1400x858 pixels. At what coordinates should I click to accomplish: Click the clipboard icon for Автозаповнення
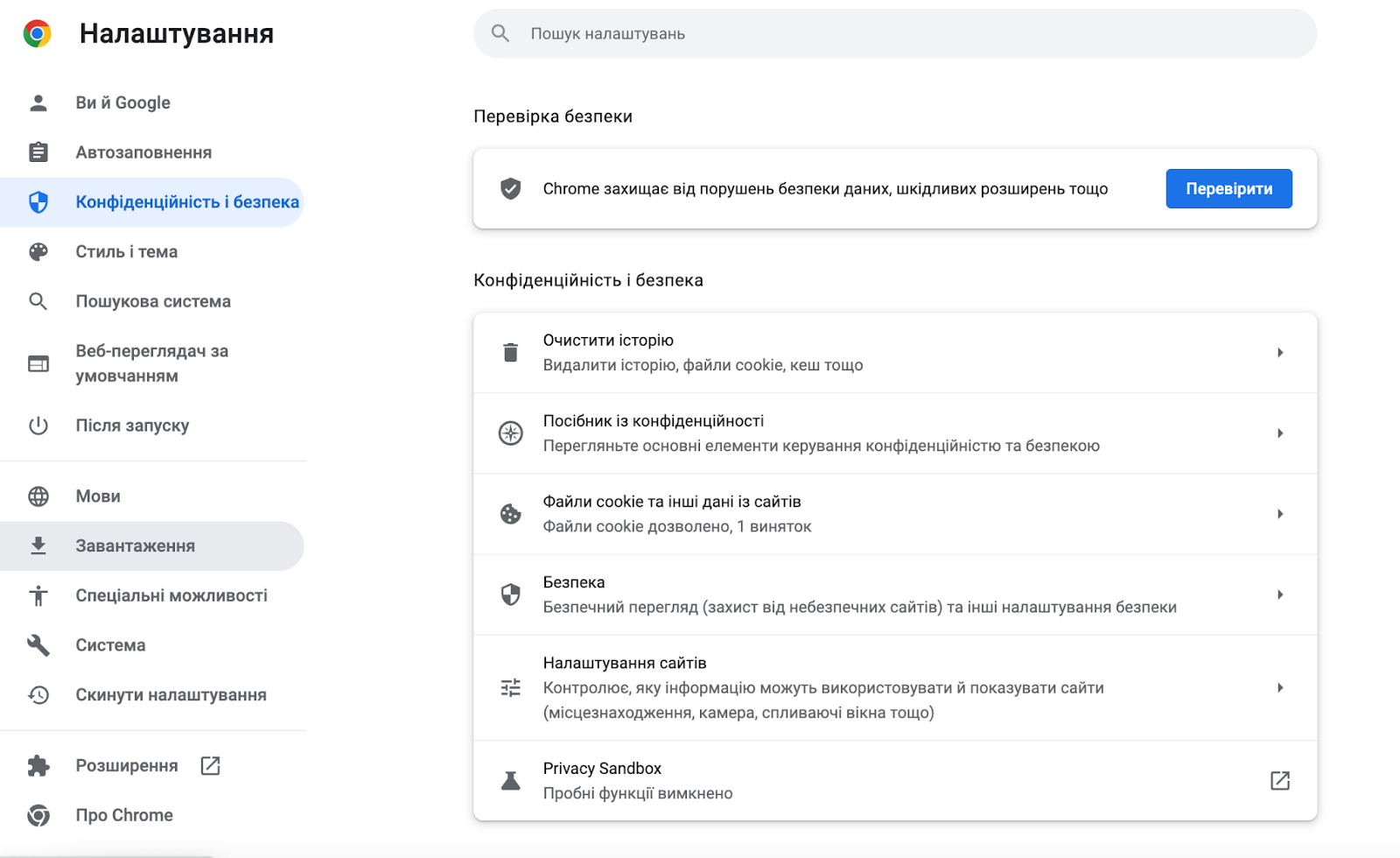(x=38, y=152)
